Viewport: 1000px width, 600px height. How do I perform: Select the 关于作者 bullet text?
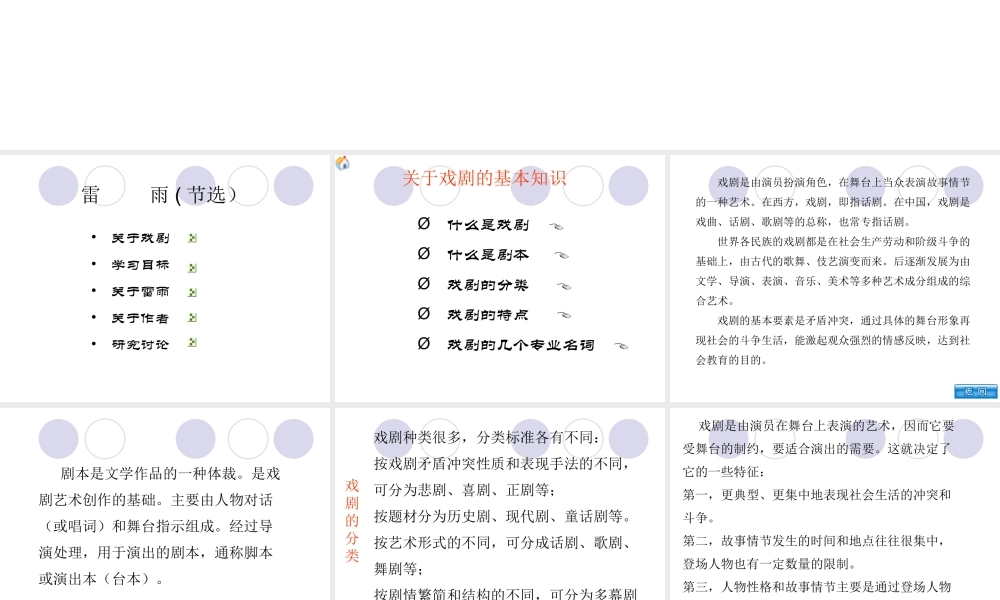pos(140,318)
